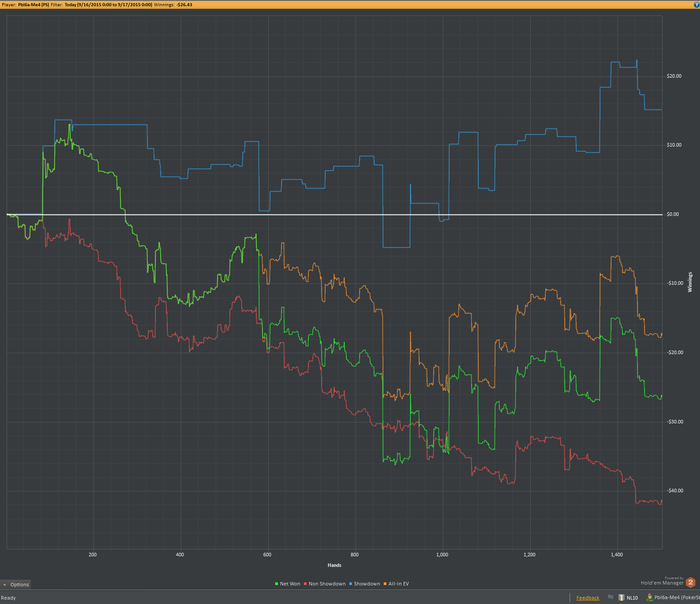Click the vertical Winnings axis title

tap(690, 282)
